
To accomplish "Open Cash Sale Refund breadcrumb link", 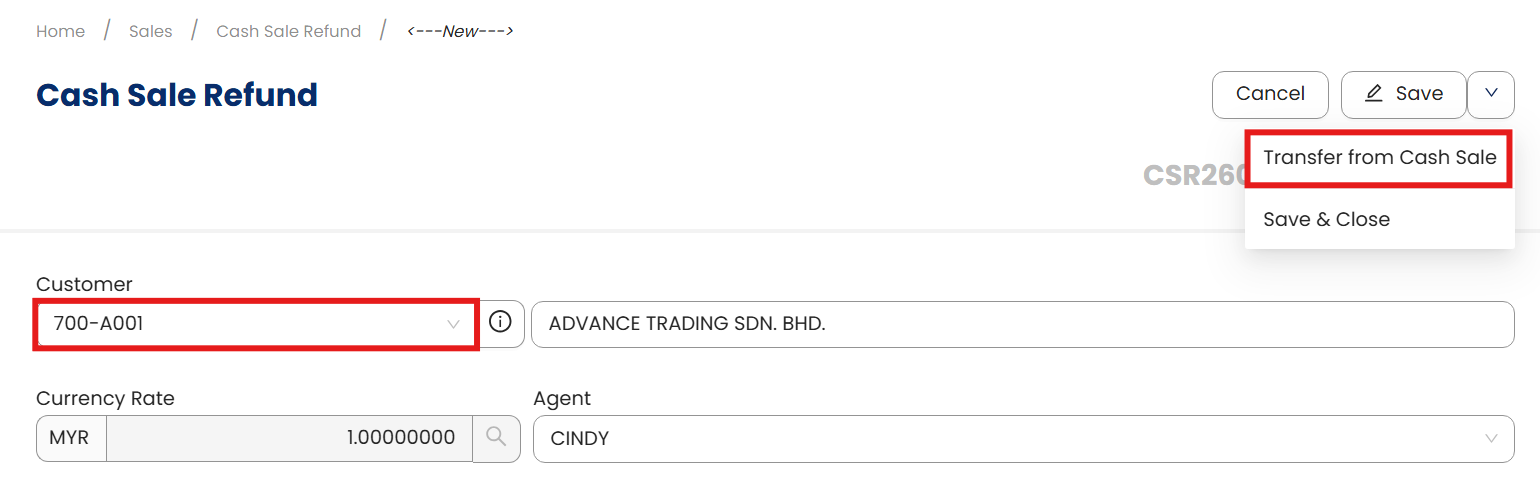I will 288,31.
